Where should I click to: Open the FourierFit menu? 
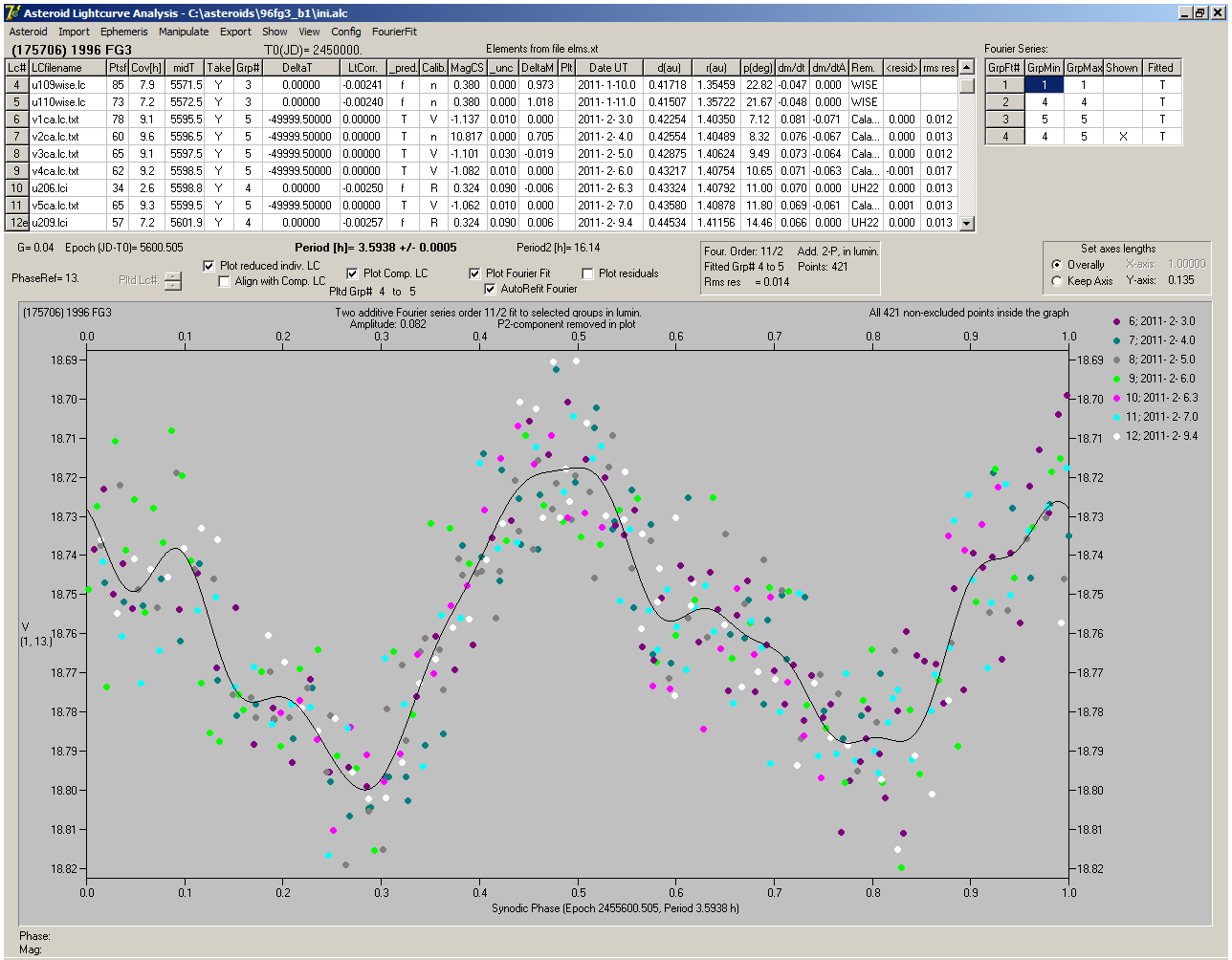click(x=394, y=32)
